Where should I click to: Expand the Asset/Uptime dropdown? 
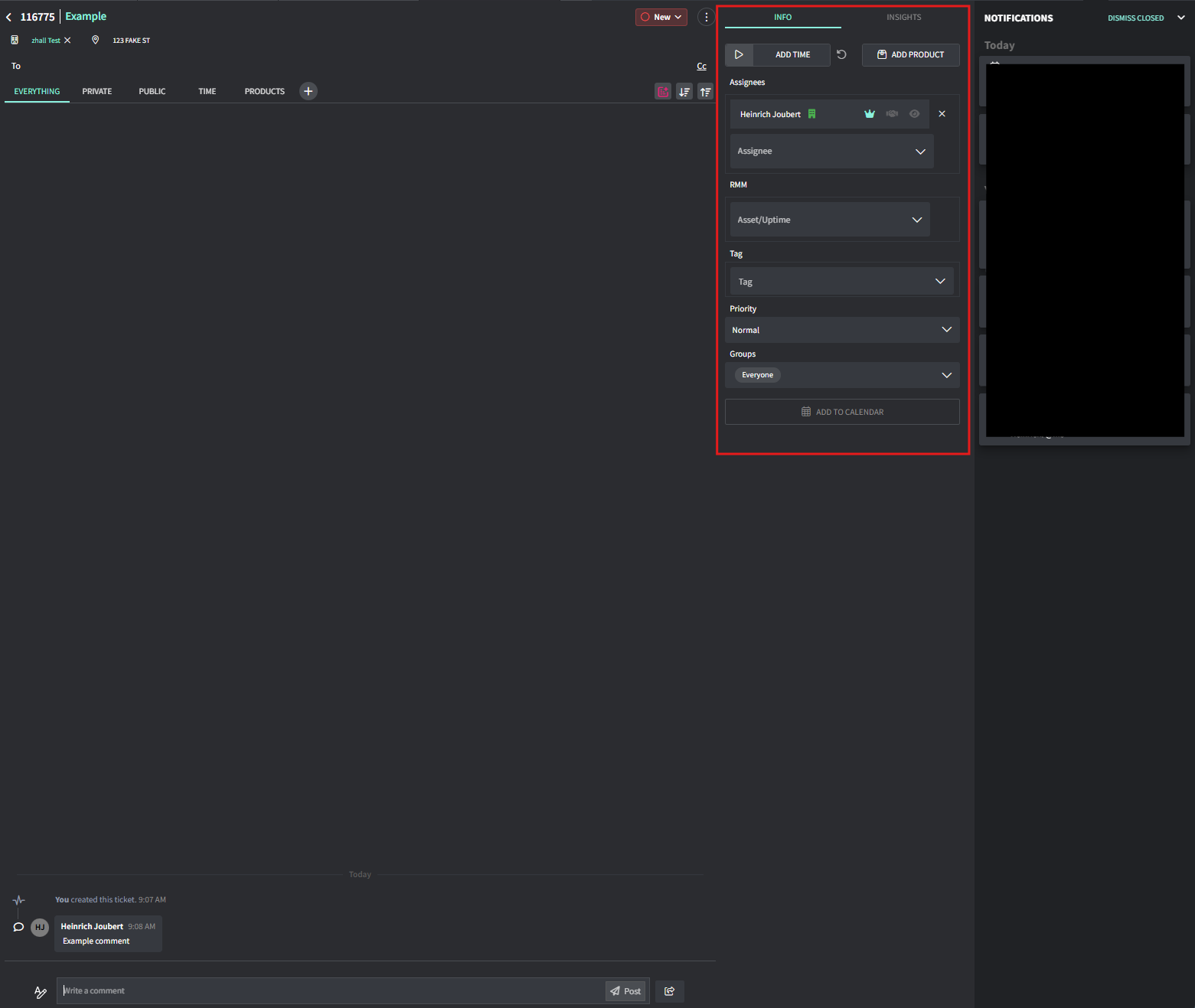830,220
